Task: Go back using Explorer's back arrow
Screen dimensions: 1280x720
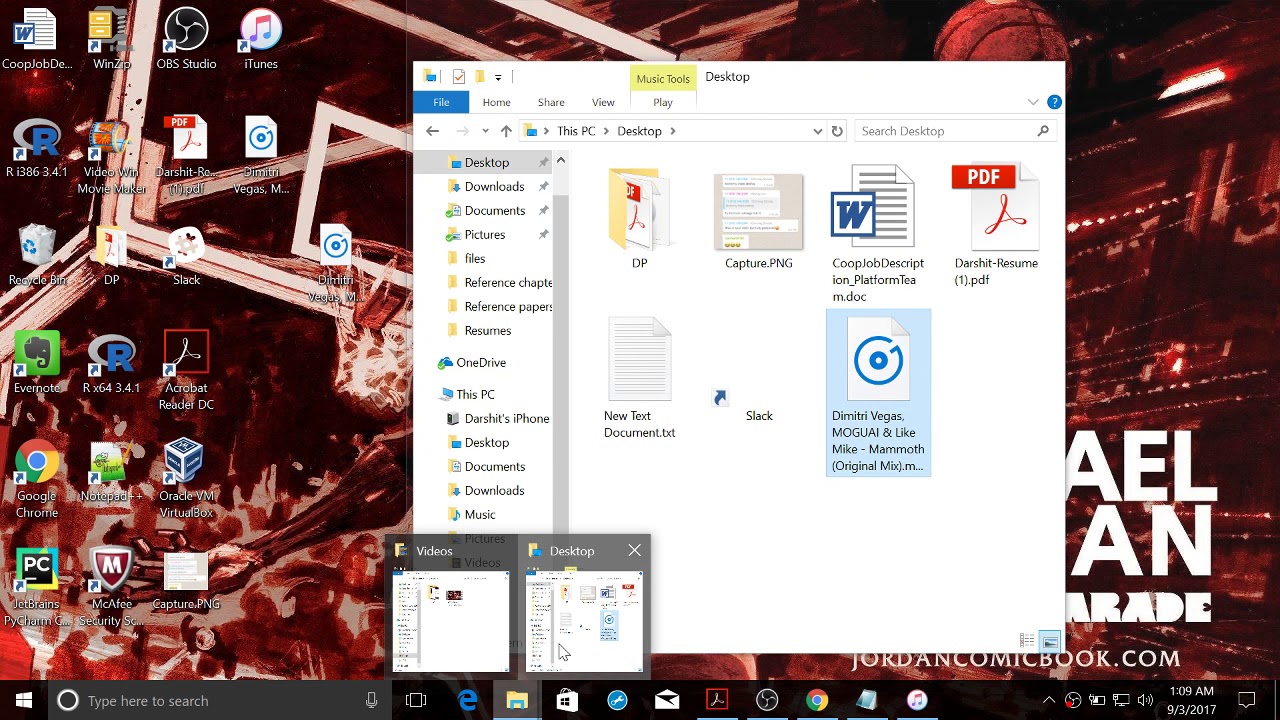Action: [x=432, y=131]
